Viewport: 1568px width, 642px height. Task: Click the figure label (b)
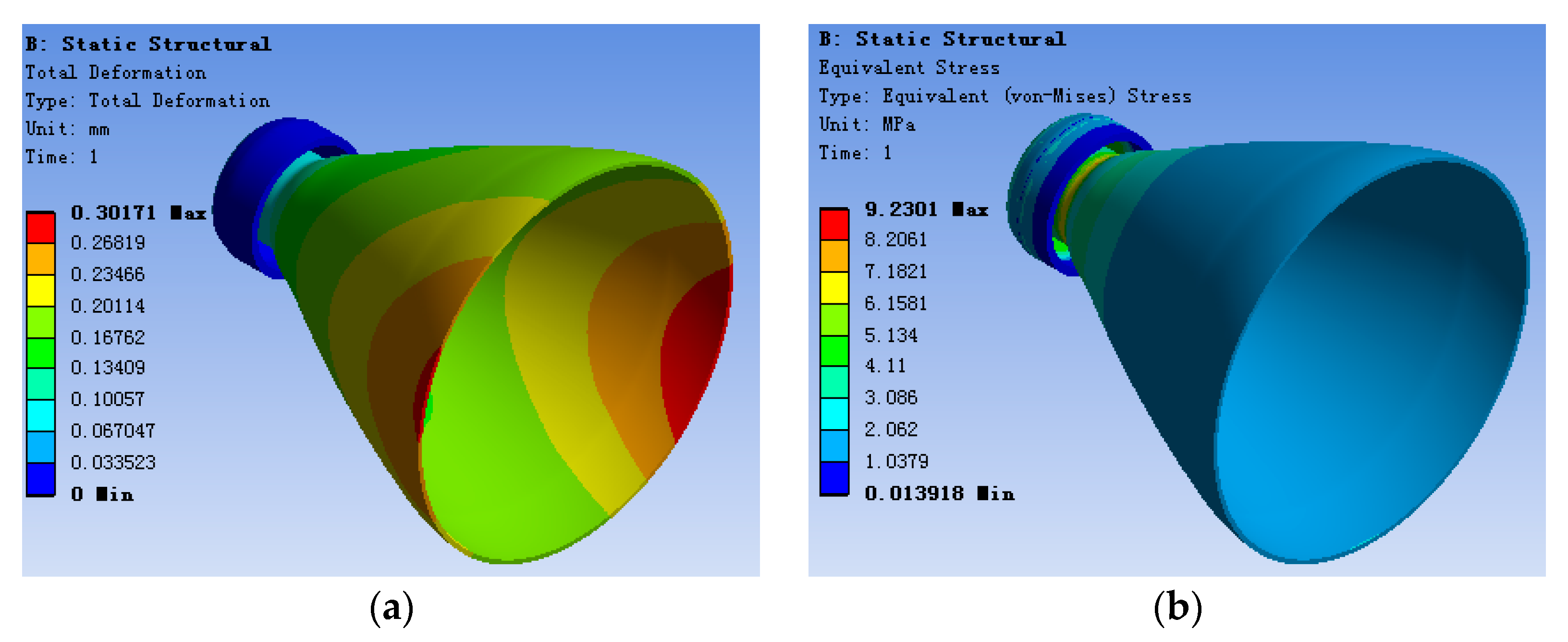point(1177,608)
